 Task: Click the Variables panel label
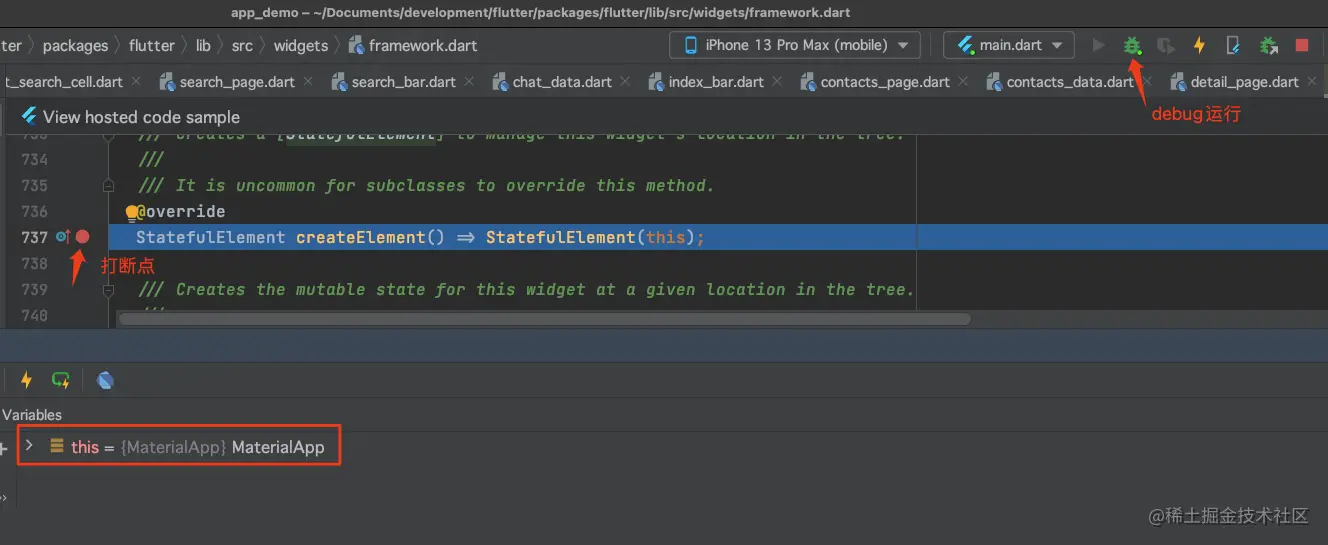coord(32,414)
